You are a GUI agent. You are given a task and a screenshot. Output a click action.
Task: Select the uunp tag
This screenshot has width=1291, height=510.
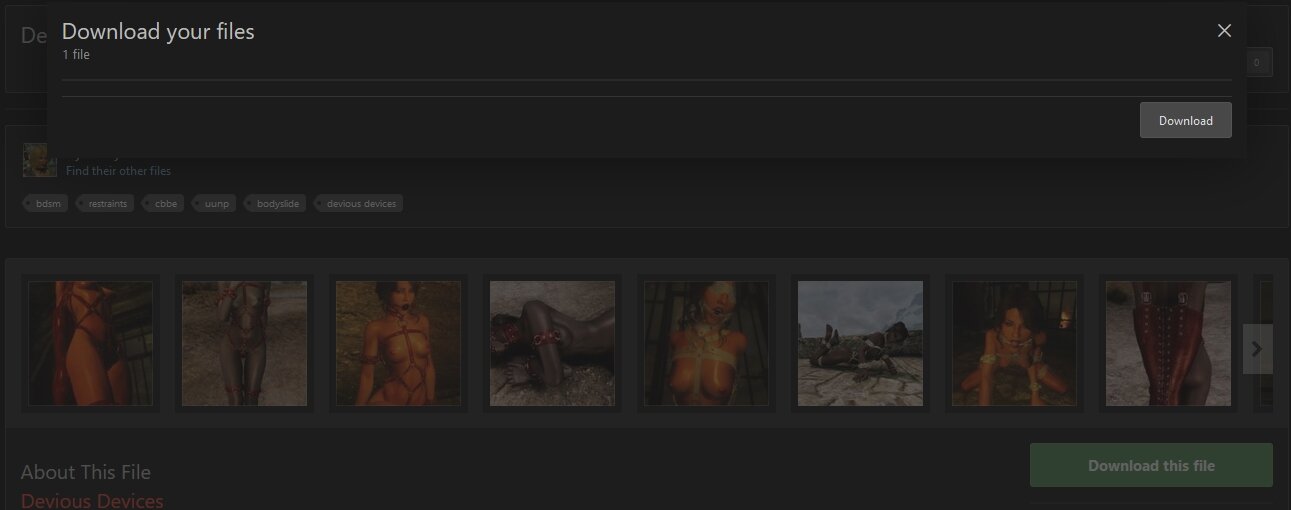point(215,204)
